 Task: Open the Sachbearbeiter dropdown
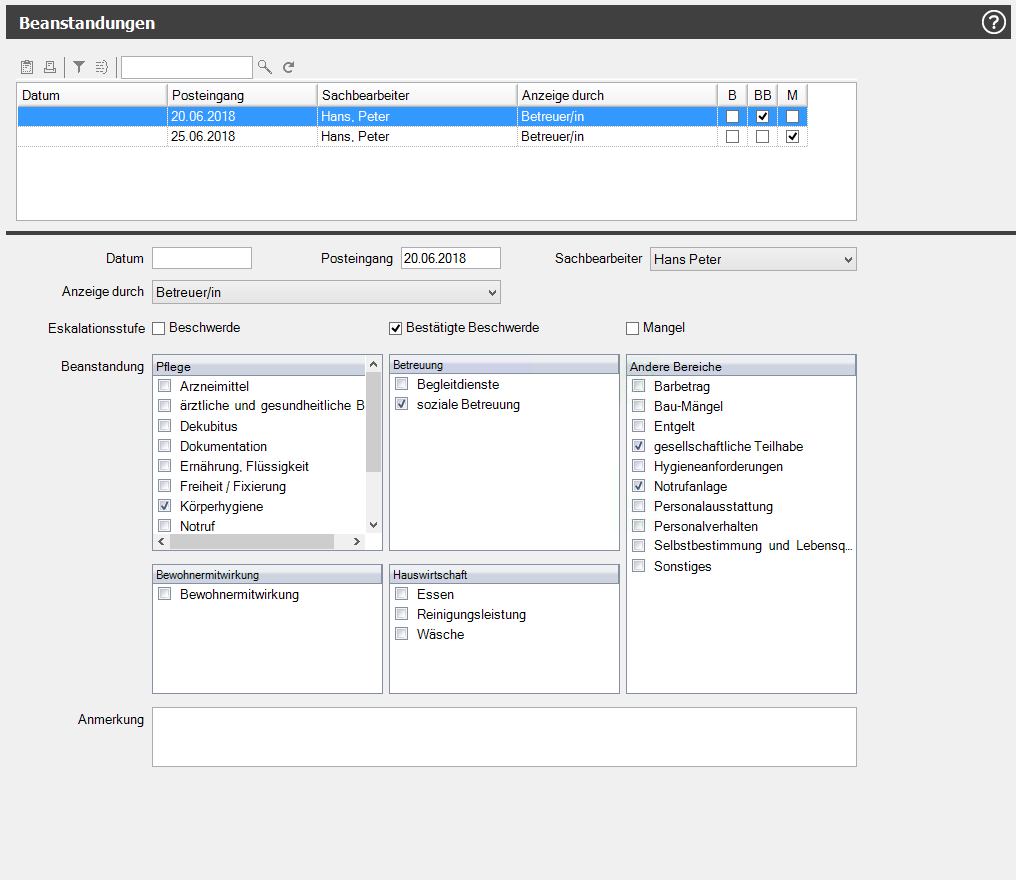tap(752, 259)
